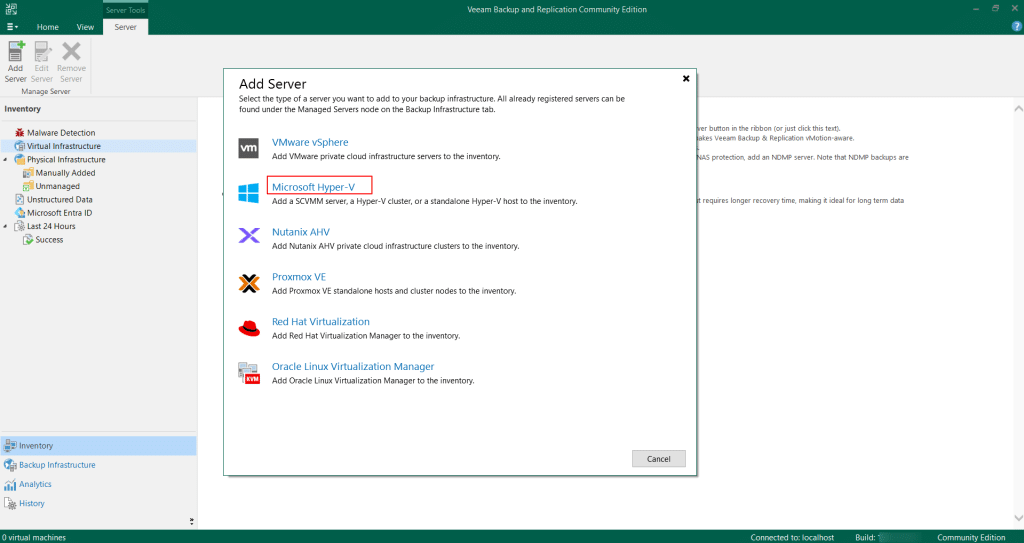Viewport: 1024px width, 543px height.
Task: Switch to the View ribbon tab
Action: tap(85, 27)
